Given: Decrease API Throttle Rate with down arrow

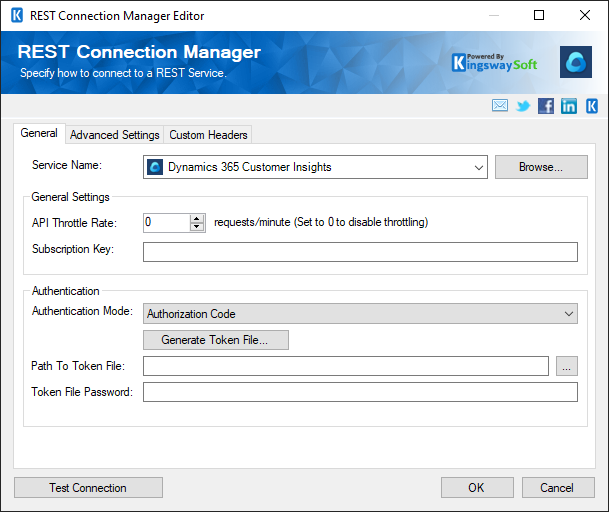Looking at the screenshot, I should [197, 227].
